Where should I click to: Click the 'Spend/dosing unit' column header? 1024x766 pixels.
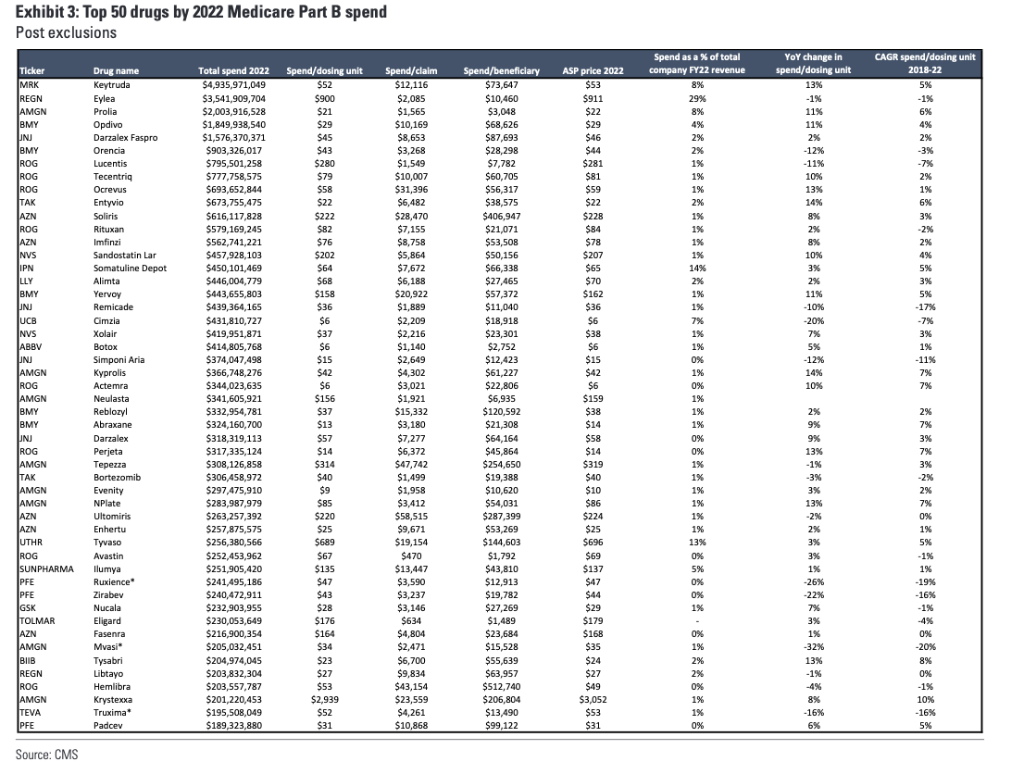(x=325, y=71)
